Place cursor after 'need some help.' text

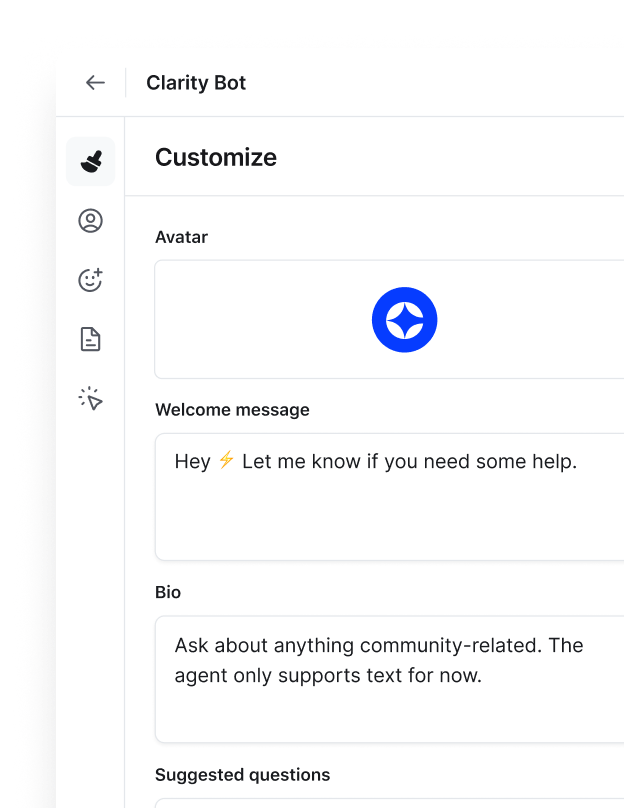coord(579,461)
